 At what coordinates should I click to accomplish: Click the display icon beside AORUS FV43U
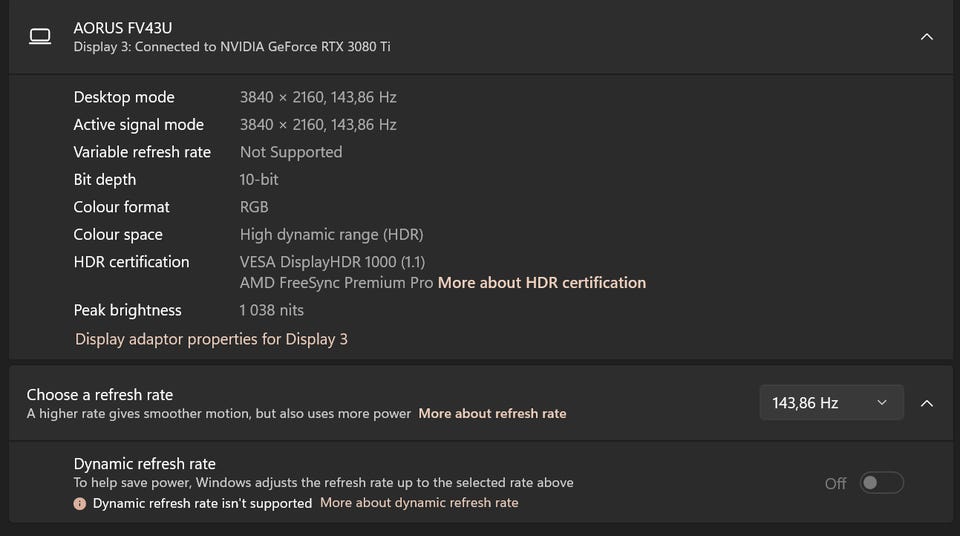pyautogui.click(x=40, y=37)
